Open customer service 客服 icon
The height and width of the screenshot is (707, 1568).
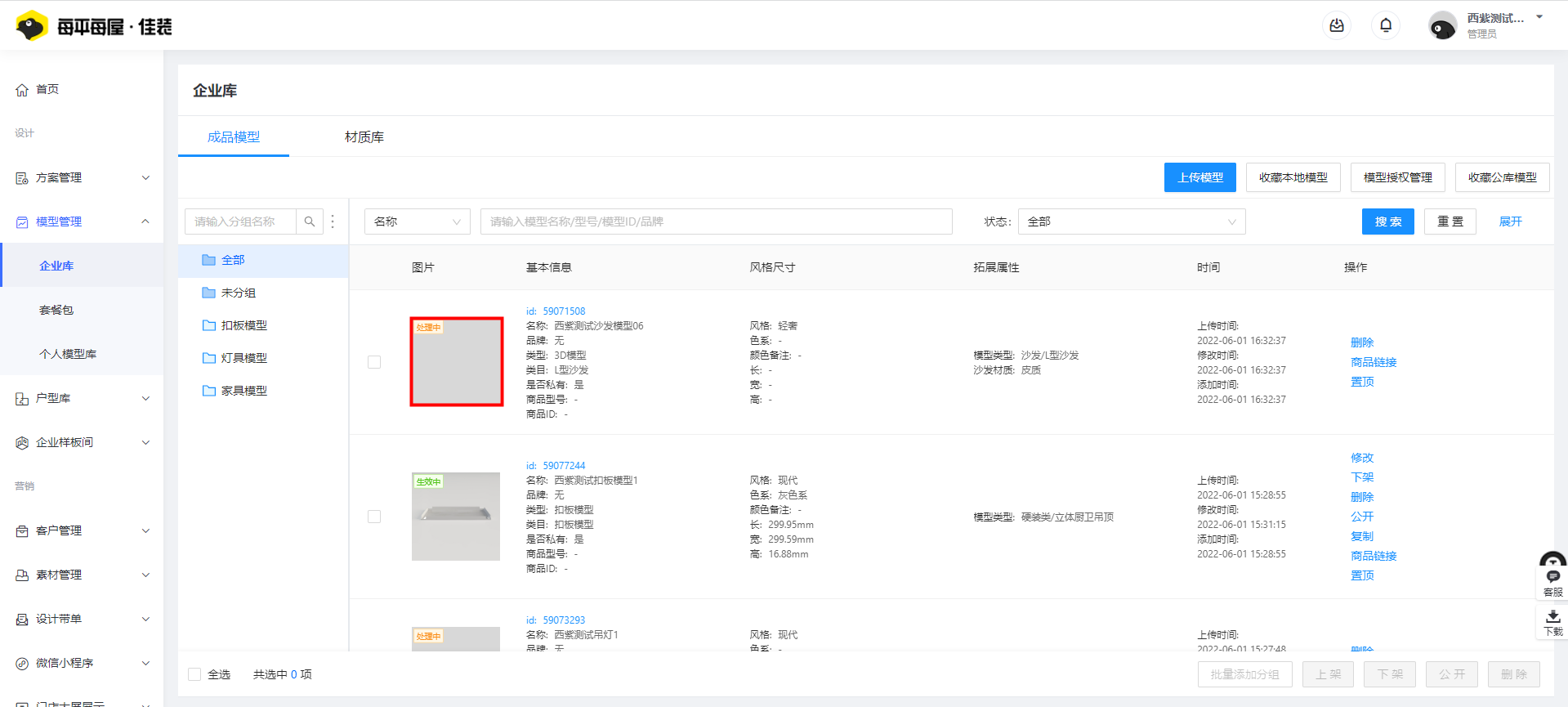pyautogui.click(x=1552, y=584)
